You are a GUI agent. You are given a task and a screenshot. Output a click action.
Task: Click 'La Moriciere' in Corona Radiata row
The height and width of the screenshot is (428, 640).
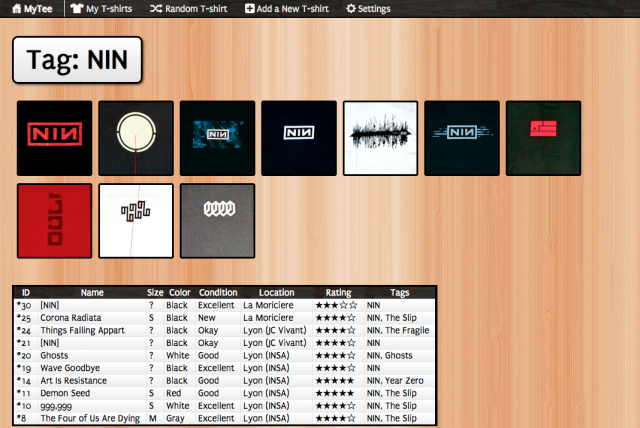pos(268,318)
